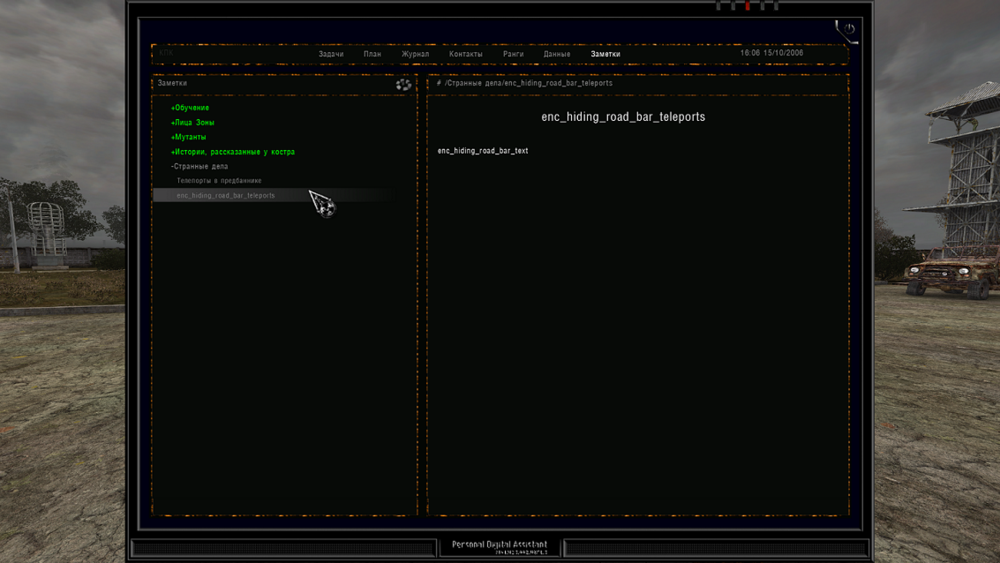The width and height of the screenshot is (1000, 563).
Task: Turn off the PDA with the power icon
Action: (x=849, y=29)
